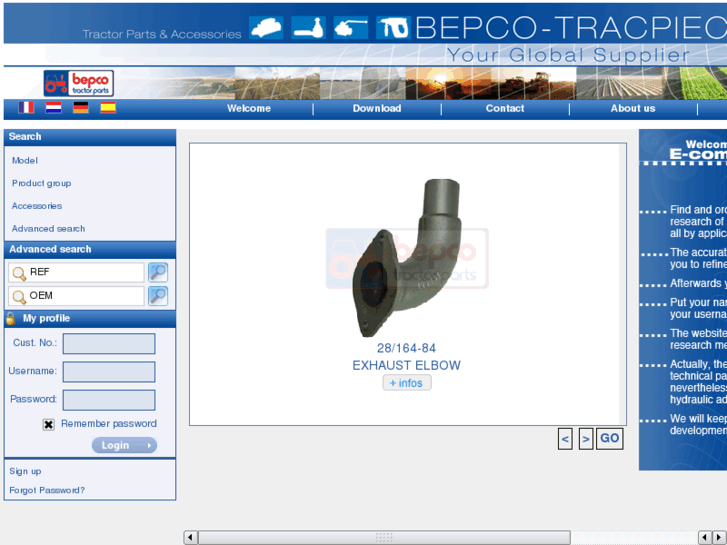Click the + infos button
This screenshot has height=545, width=727.
[407, 383]
